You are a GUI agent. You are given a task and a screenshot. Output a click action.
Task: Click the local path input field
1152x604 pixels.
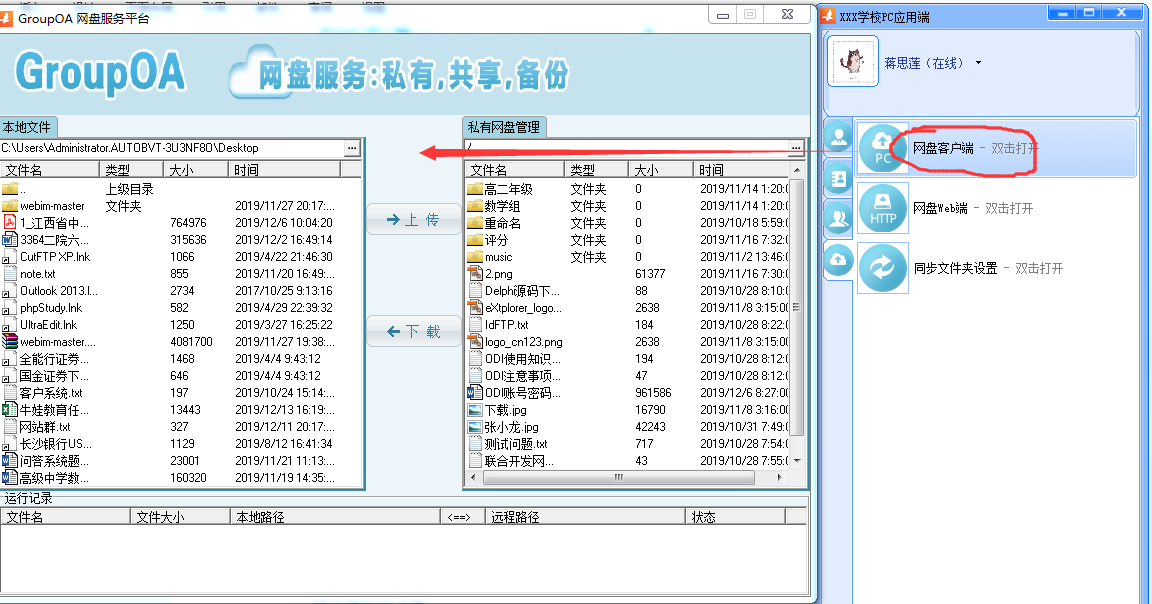170,148
